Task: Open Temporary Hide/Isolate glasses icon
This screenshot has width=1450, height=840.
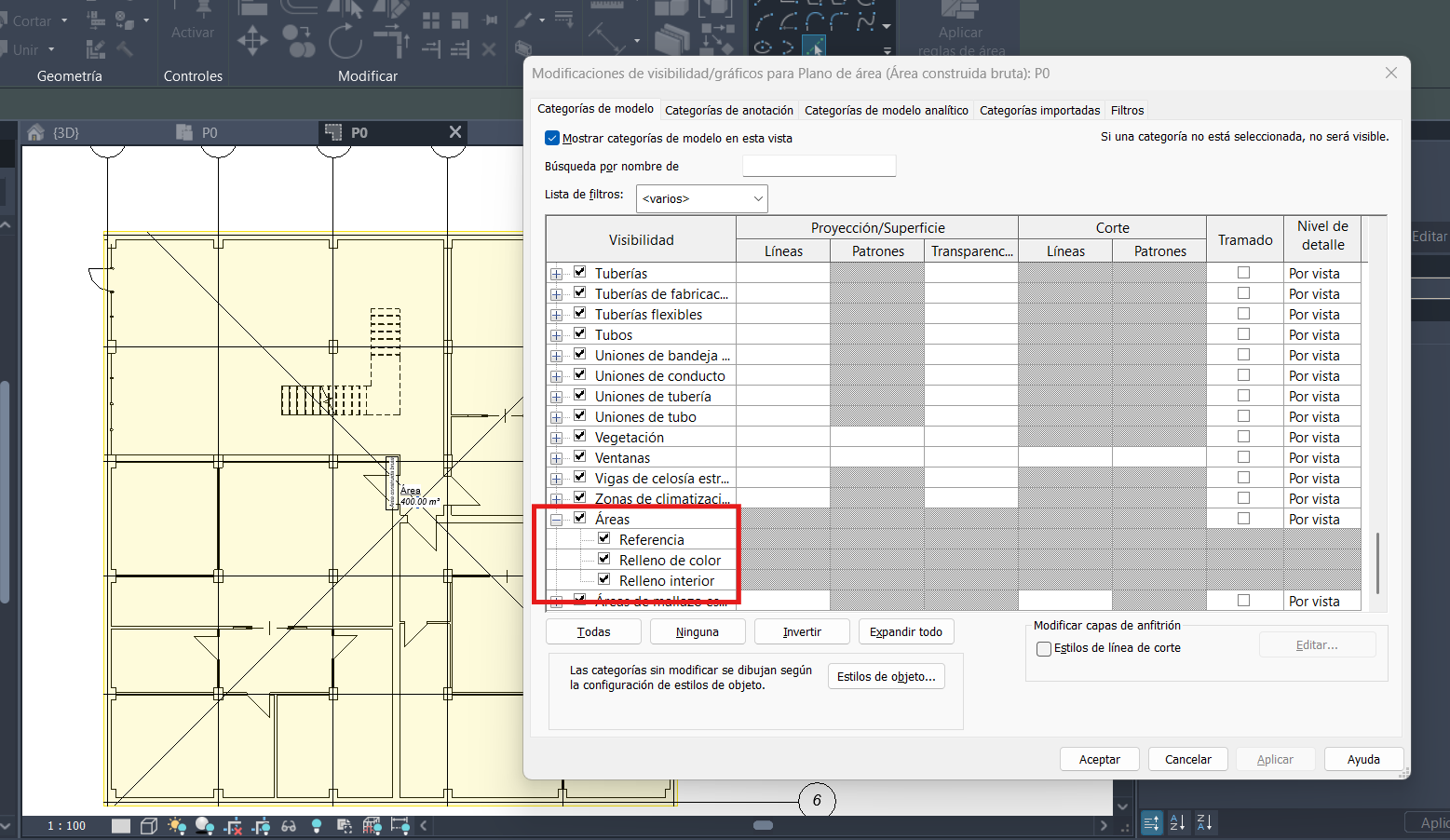Action: click(x=289, y=826)
